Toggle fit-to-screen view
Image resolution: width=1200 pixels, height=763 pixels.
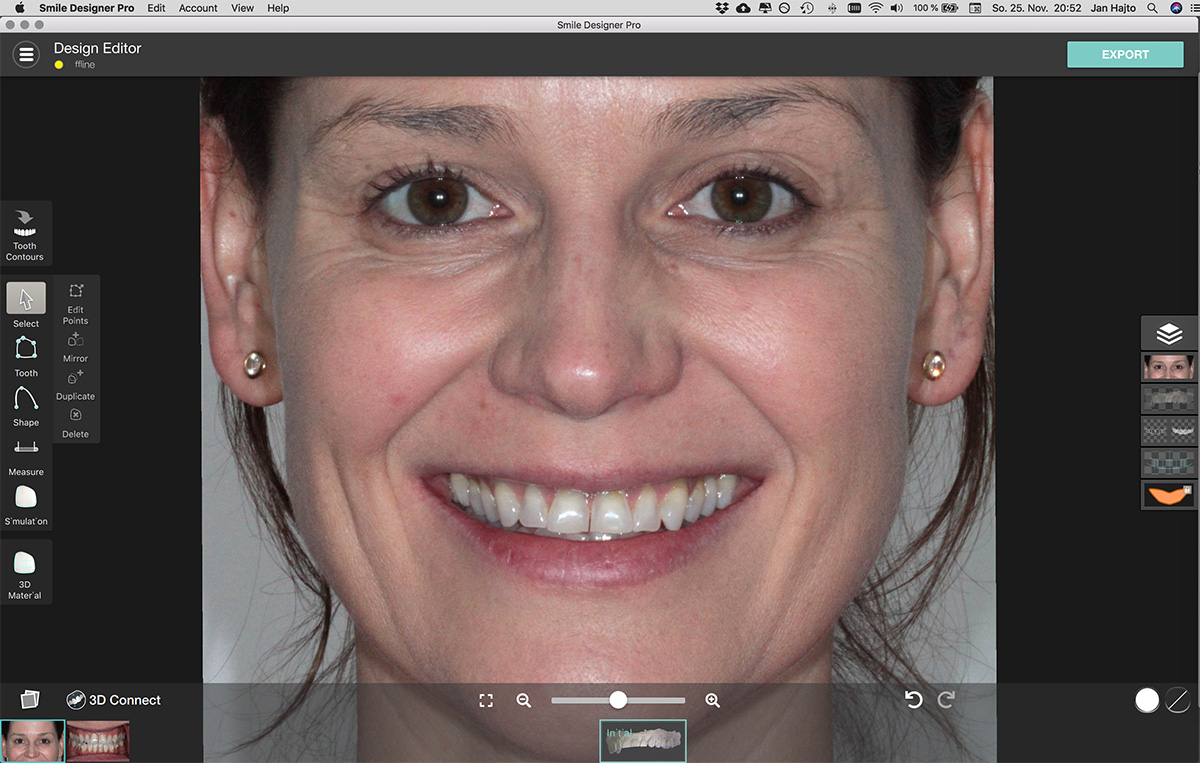(x=486, y=701)
